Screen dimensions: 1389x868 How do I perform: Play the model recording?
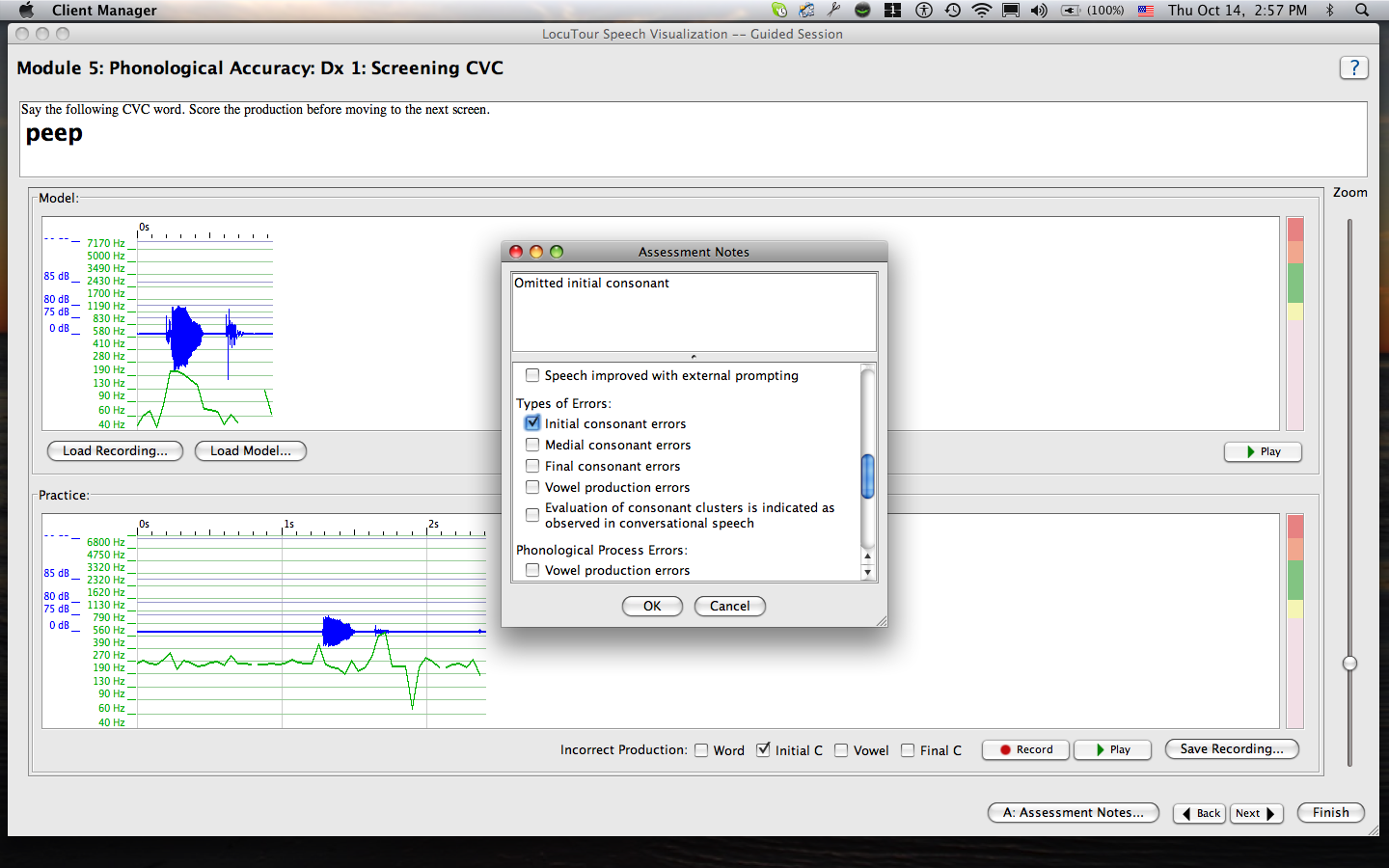coord(1263,451)
